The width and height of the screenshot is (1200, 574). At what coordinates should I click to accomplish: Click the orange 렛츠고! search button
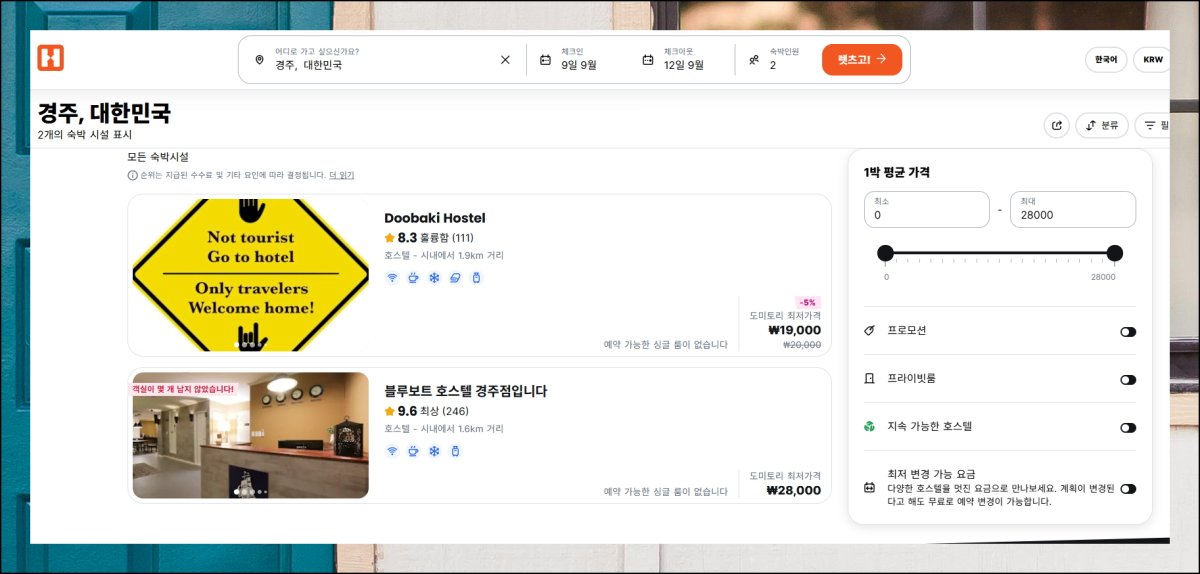(x=862, y=59)
